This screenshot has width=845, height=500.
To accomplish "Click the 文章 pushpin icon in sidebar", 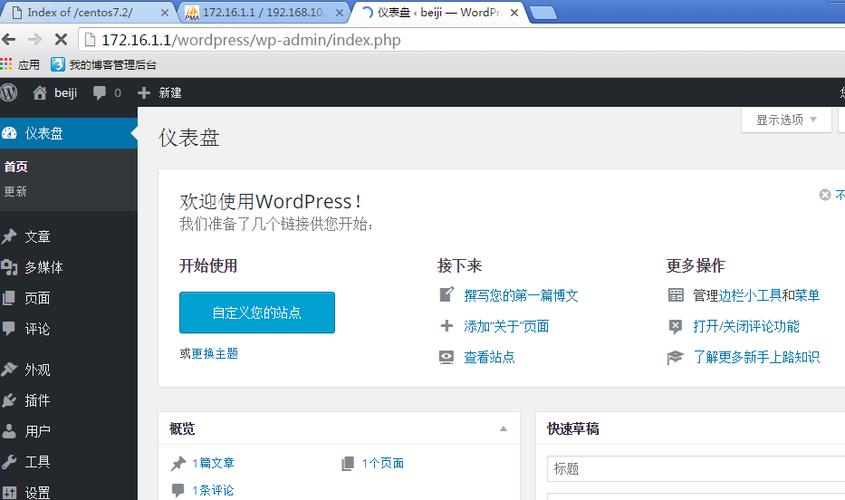I will coord(9,237).
